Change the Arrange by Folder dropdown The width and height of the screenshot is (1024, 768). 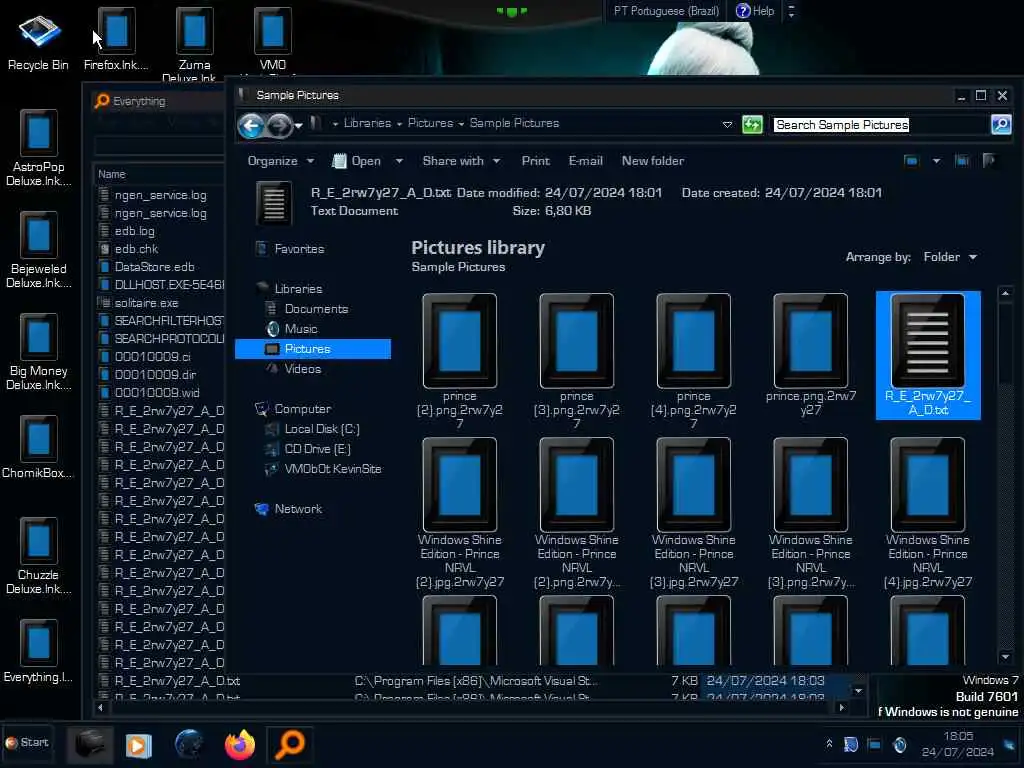click(x=950, y=257)
